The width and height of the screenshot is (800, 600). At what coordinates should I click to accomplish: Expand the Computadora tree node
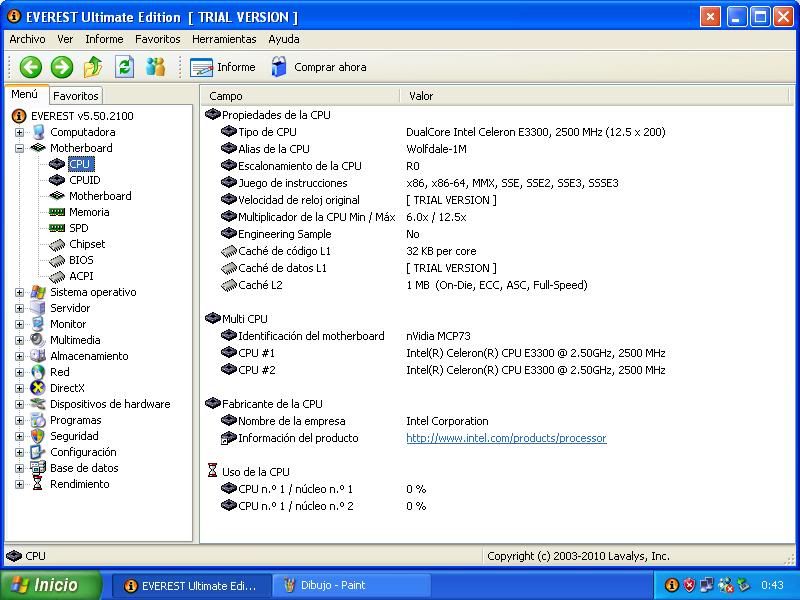[x=19, y=133]
